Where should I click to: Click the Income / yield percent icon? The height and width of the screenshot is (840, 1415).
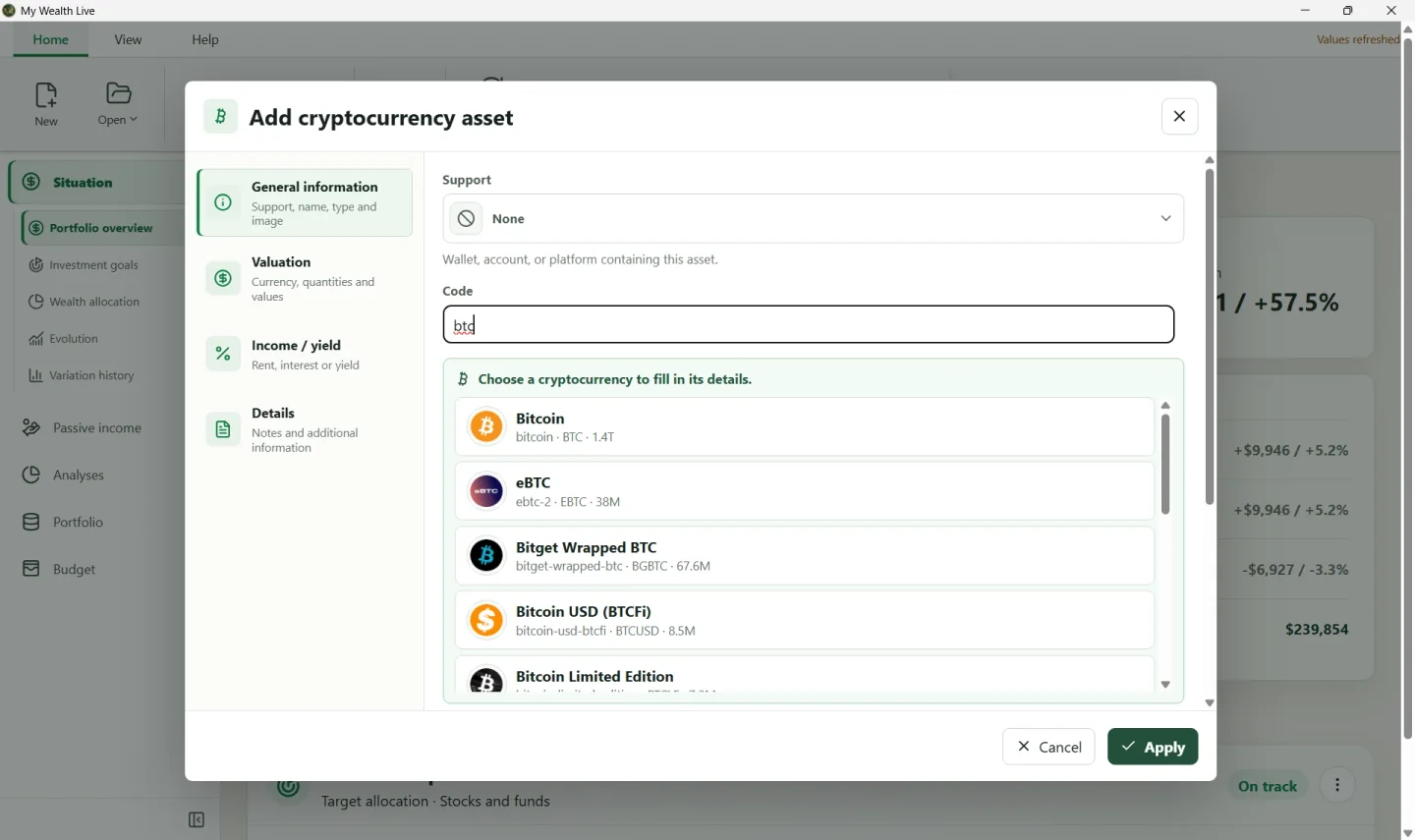click(x=223, y=354)
